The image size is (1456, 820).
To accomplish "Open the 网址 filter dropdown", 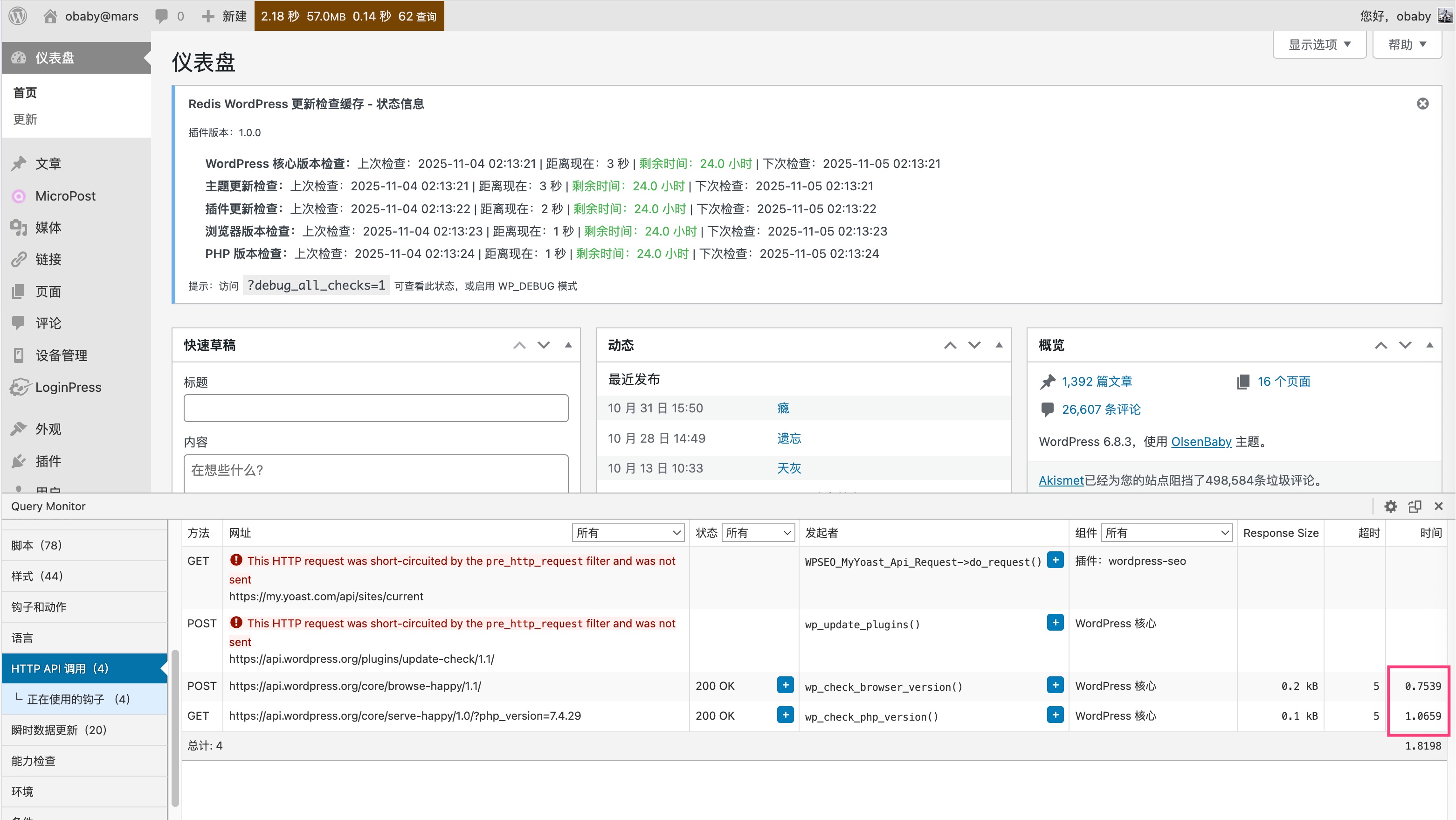I will [628, 533].
